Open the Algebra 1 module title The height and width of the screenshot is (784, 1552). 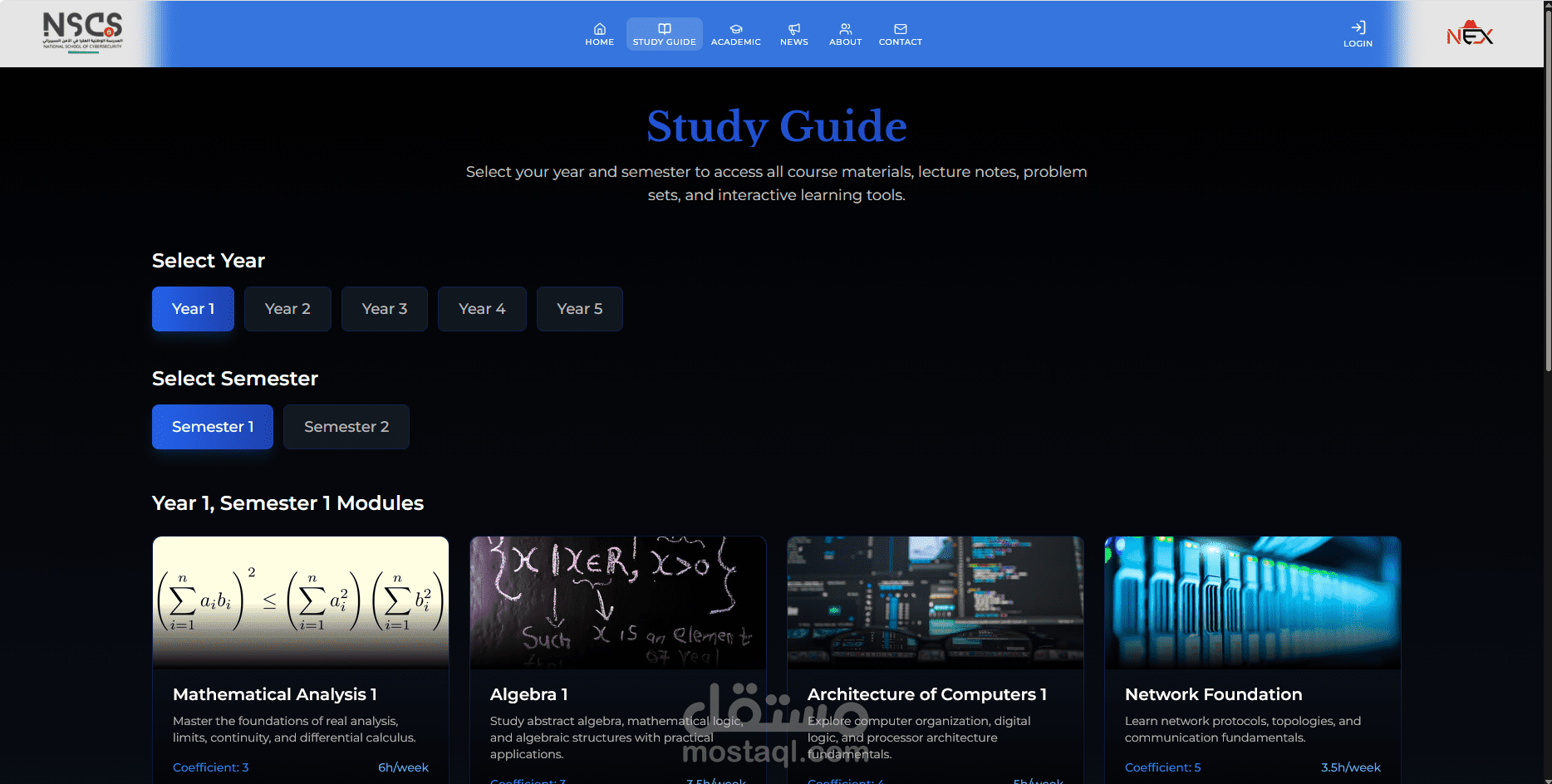click(529, 694)
